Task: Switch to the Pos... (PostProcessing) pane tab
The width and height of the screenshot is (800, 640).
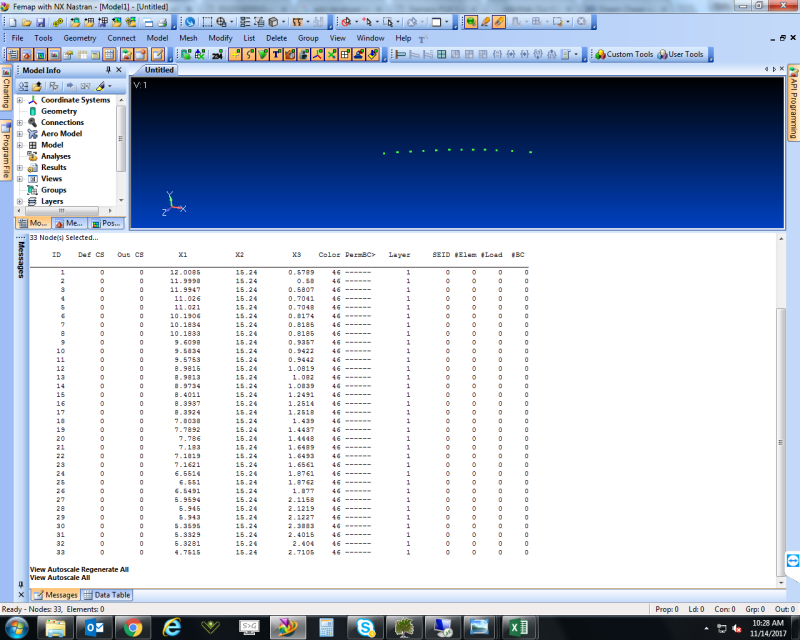Action: point(106,223)
